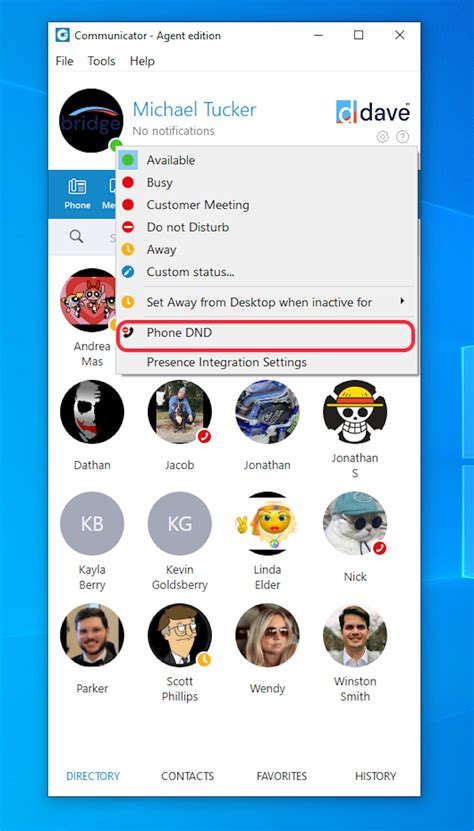Click the dave logo

coord(373,112)
